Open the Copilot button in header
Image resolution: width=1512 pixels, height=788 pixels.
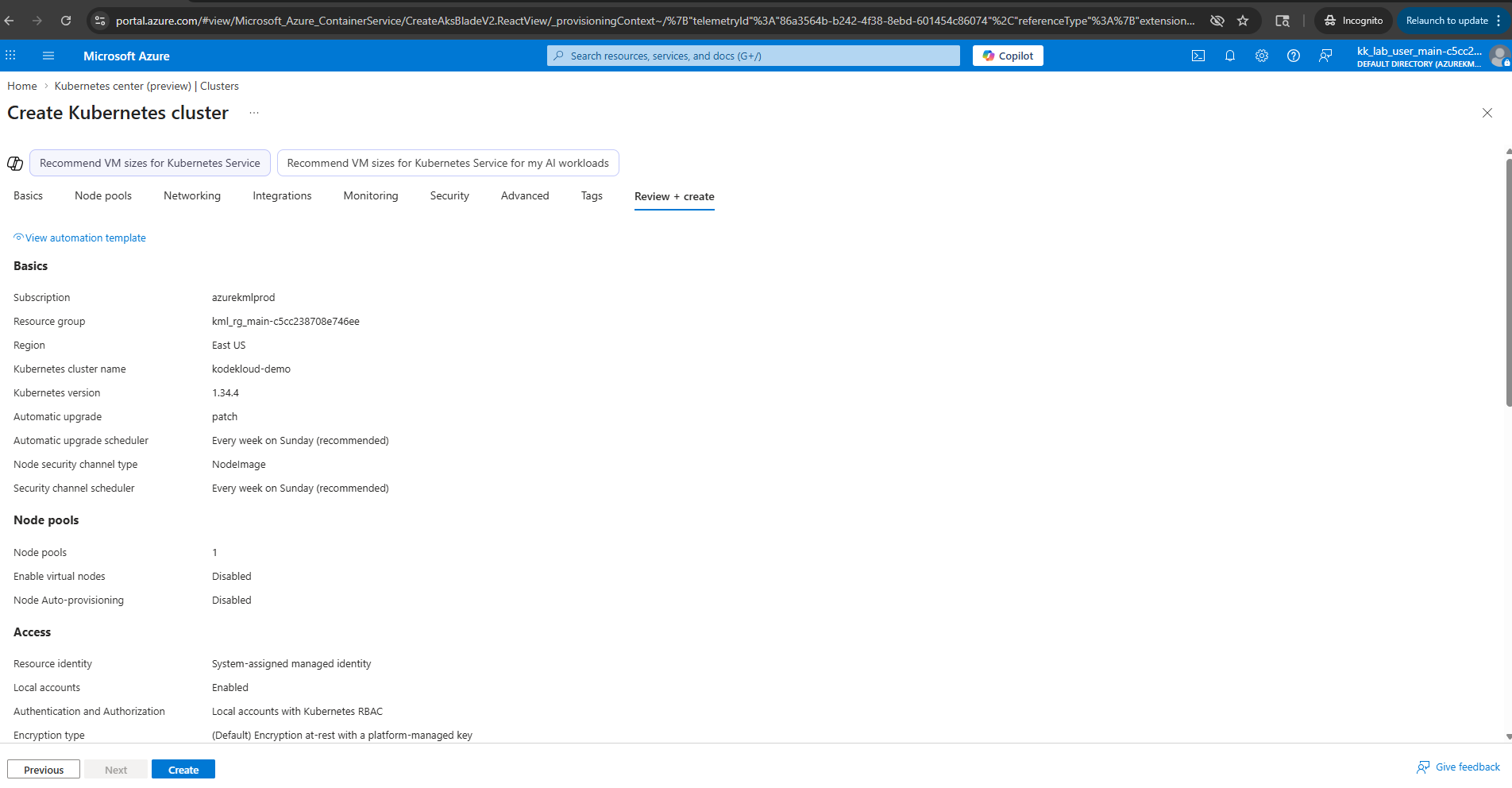tap(1008, 56)
